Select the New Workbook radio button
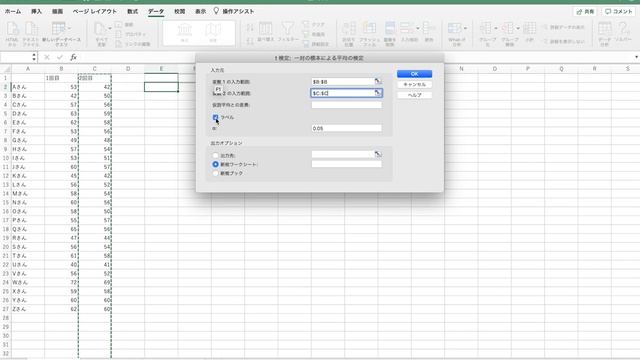This screenshot has height=360, width=640. (x=216, y=173)
